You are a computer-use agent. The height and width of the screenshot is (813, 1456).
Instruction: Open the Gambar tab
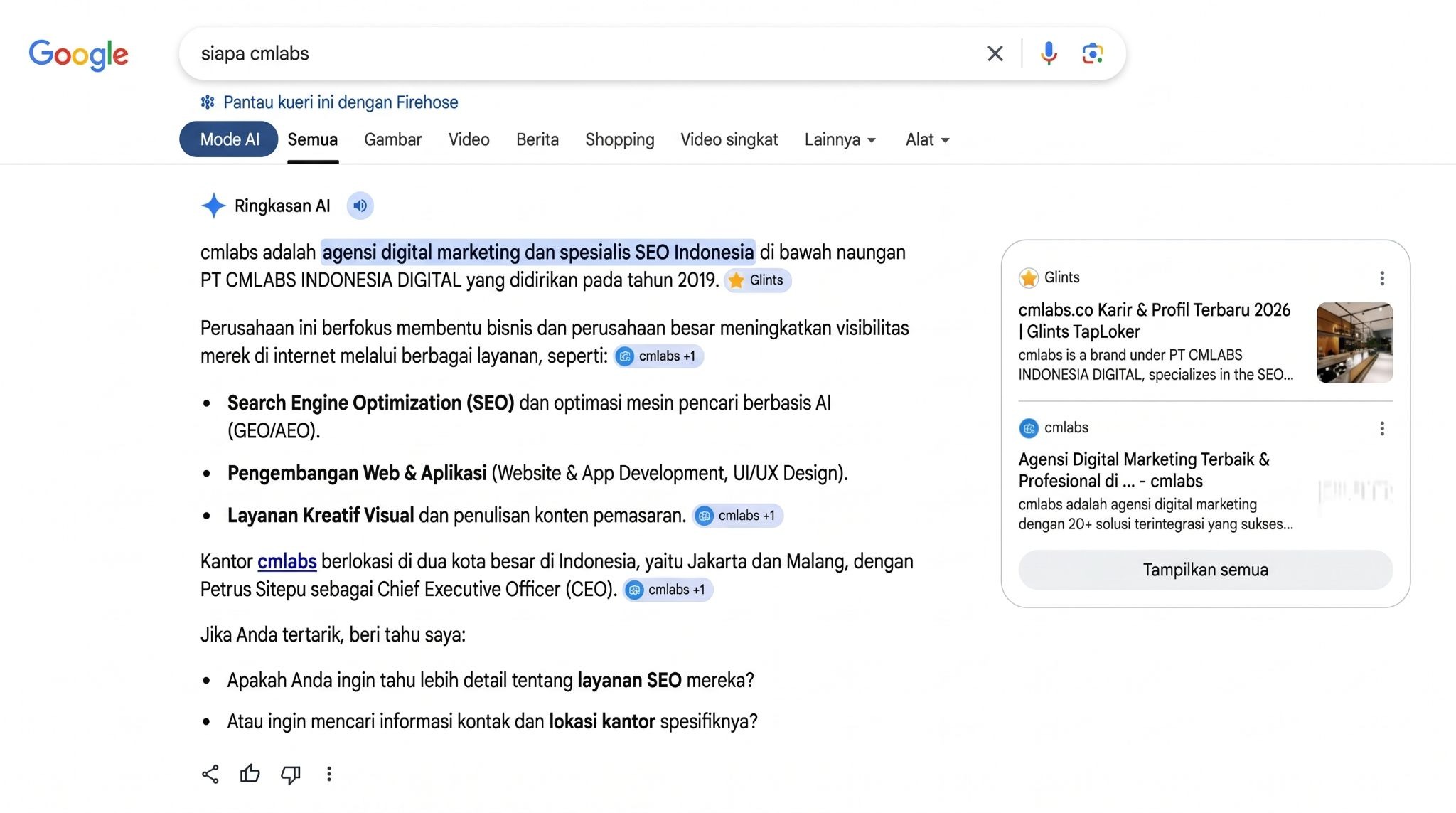point(393,139)
